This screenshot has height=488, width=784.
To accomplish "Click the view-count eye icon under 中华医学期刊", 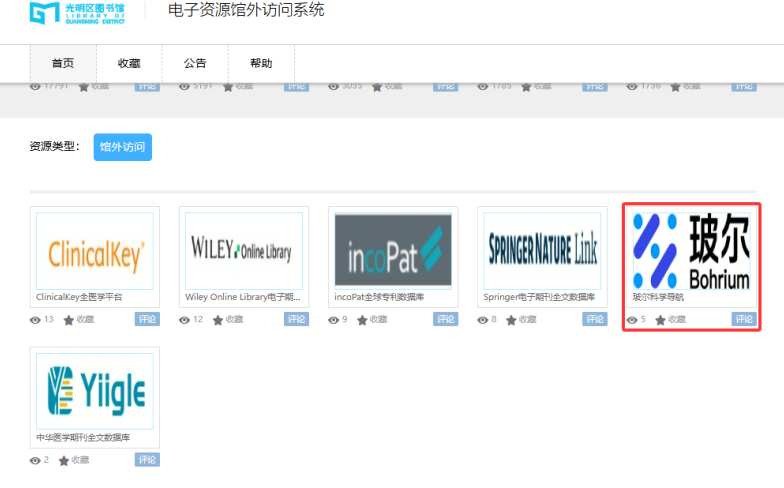I will pos(35,460).
